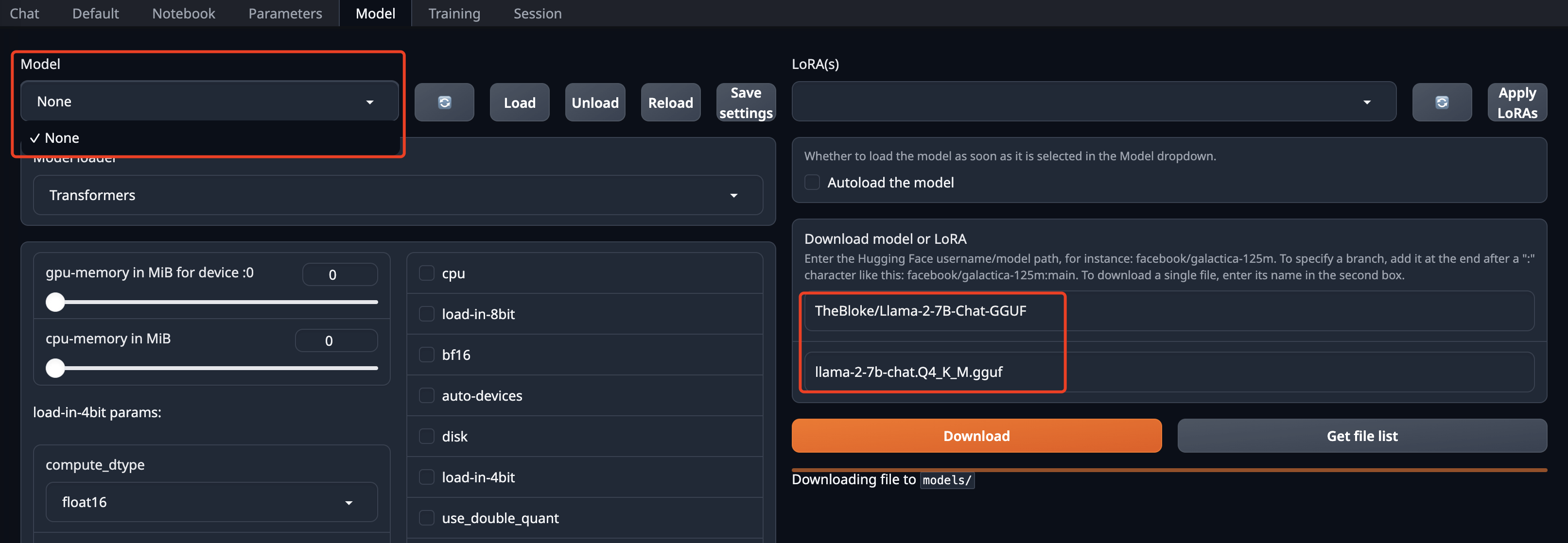Tick the auto-devices checkbox
The height and width of the screenshot is (543, 1568).
pyautogui.click(x=427, y=395)
